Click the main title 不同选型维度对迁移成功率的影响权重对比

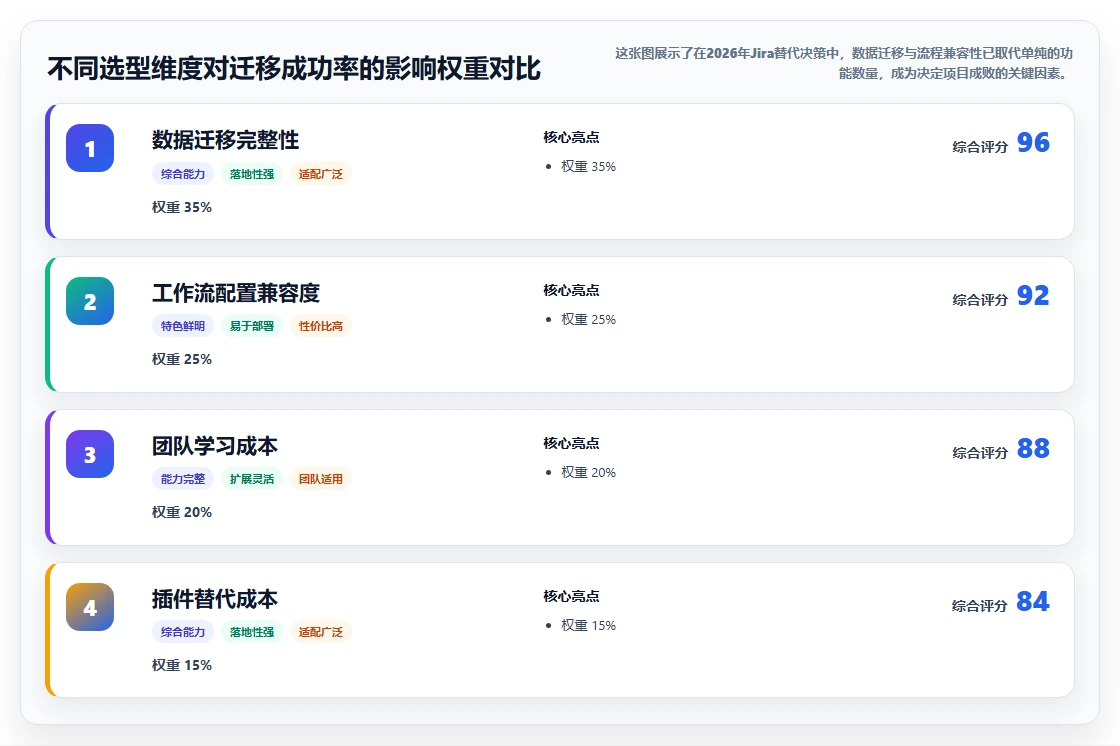point(294,69)
